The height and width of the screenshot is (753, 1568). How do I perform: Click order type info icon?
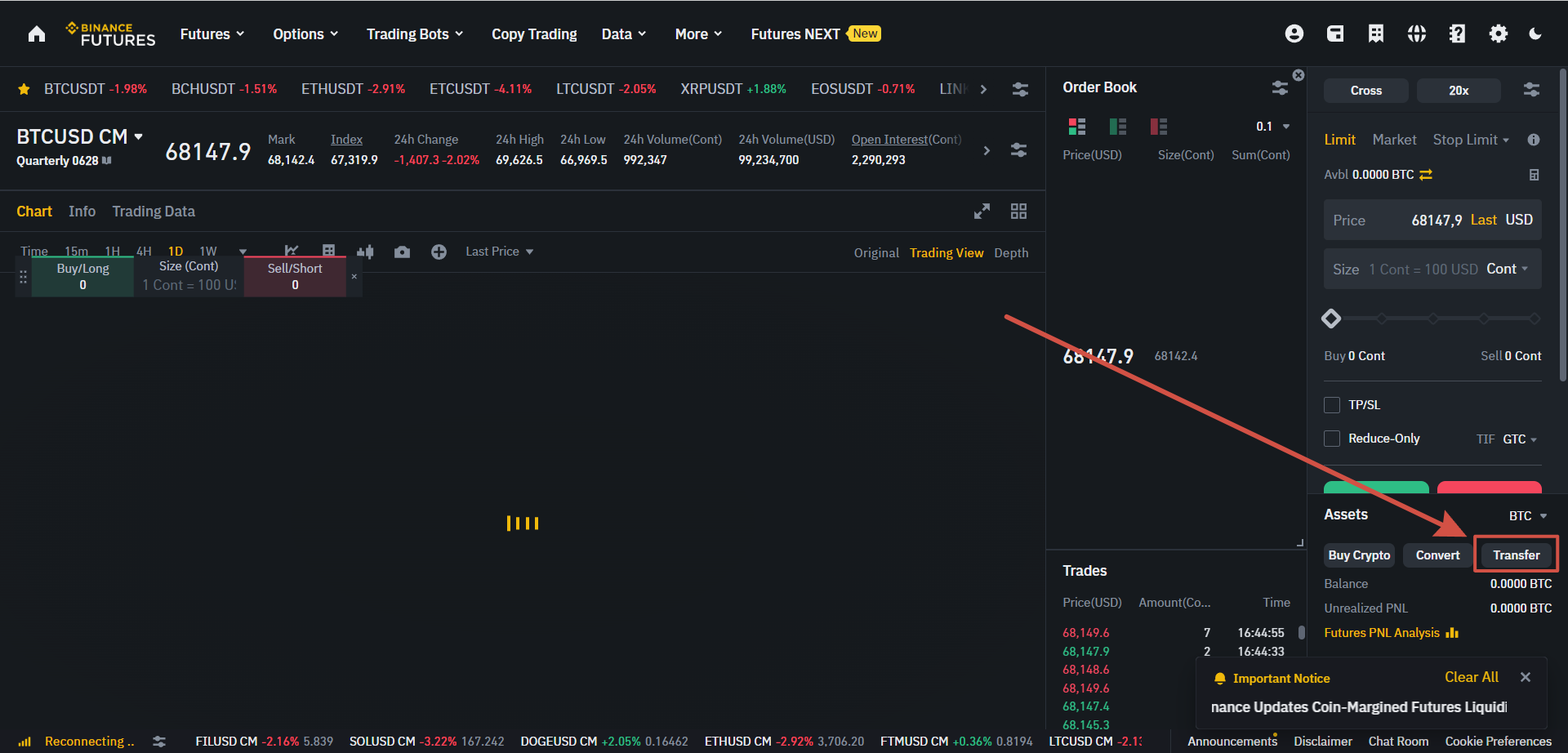click(x=1534, y=140)
